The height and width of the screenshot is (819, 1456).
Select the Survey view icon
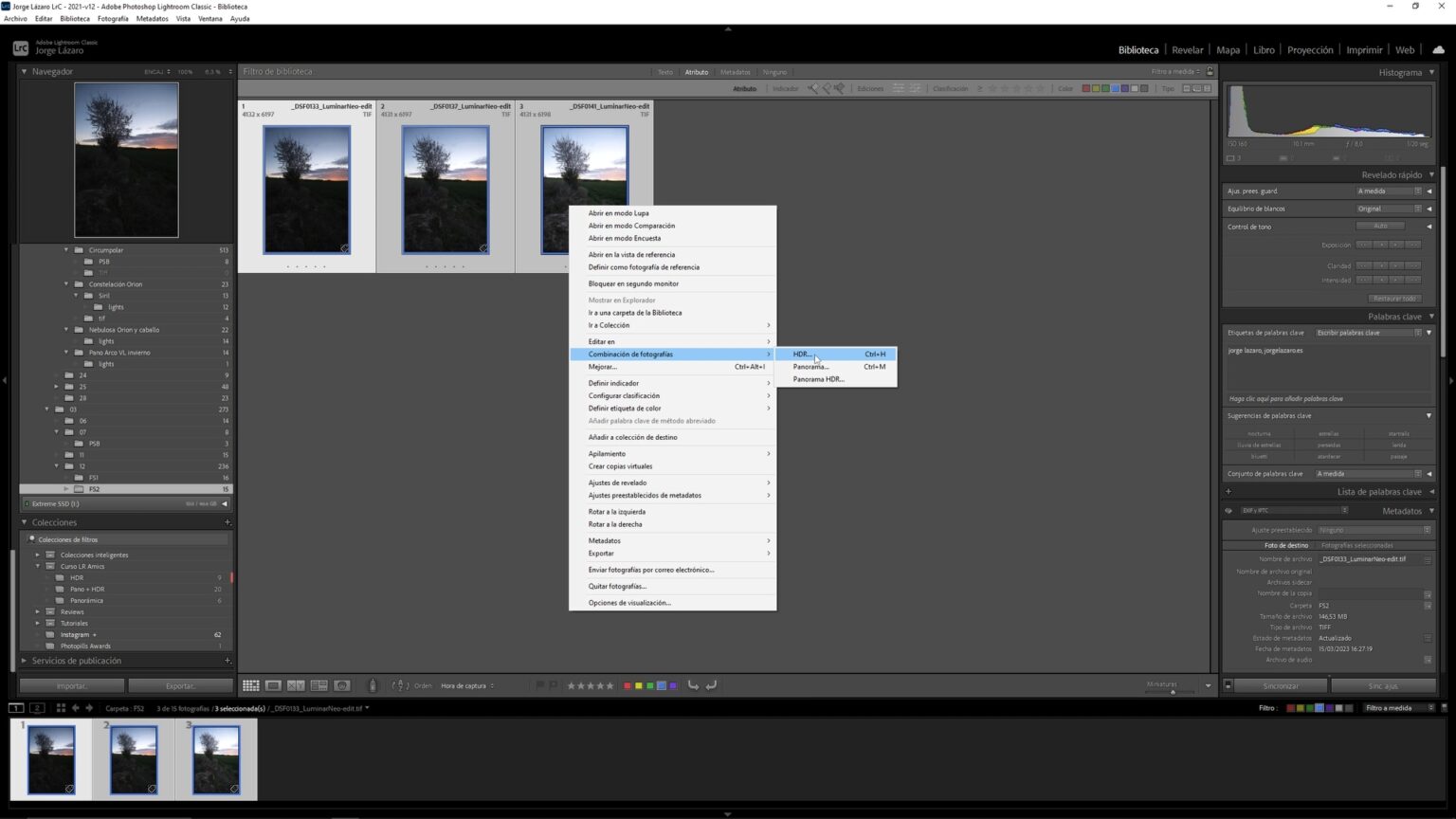pos(319,685)
